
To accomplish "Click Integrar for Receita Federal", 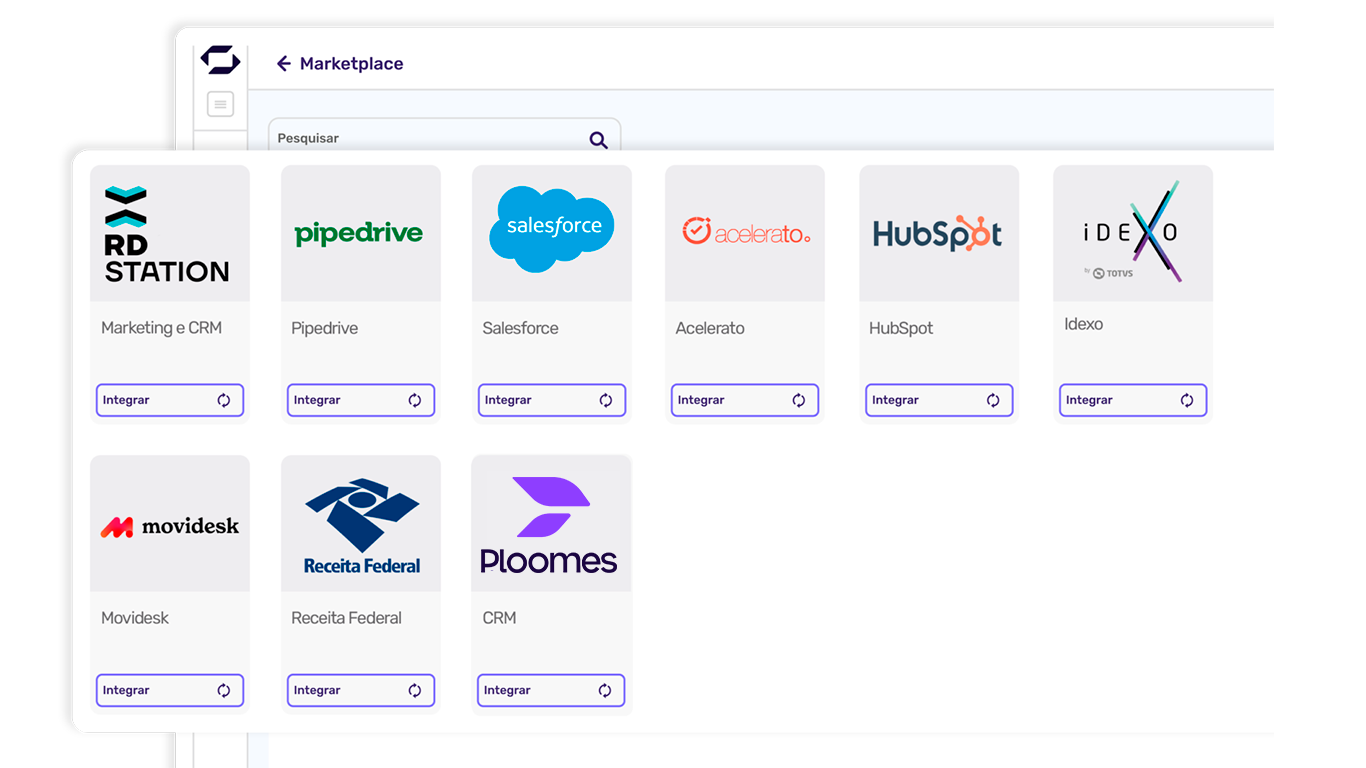I will click(x=361, y=690).
